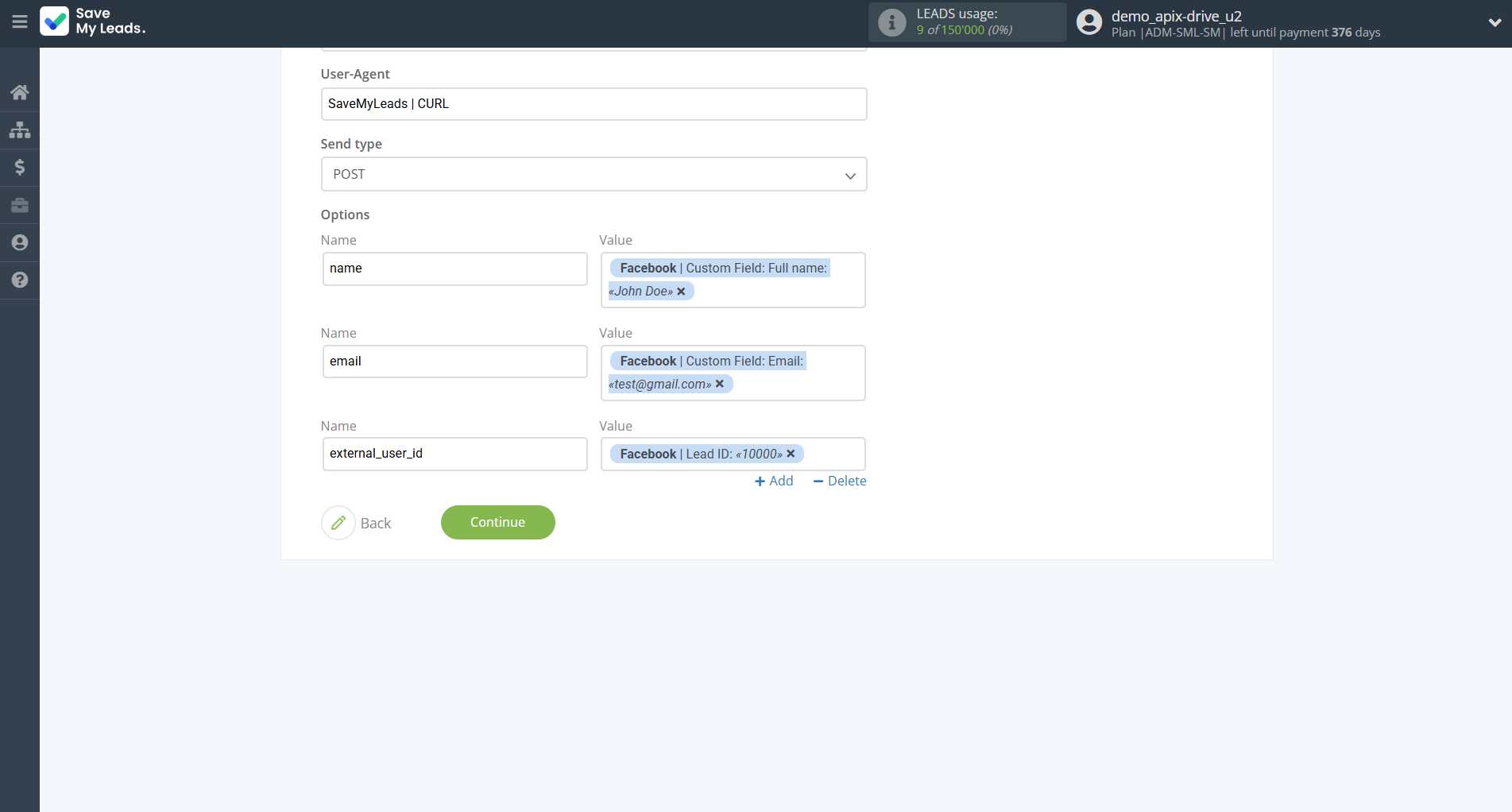Open the Help question mark icon

click(x=19, y=280)
